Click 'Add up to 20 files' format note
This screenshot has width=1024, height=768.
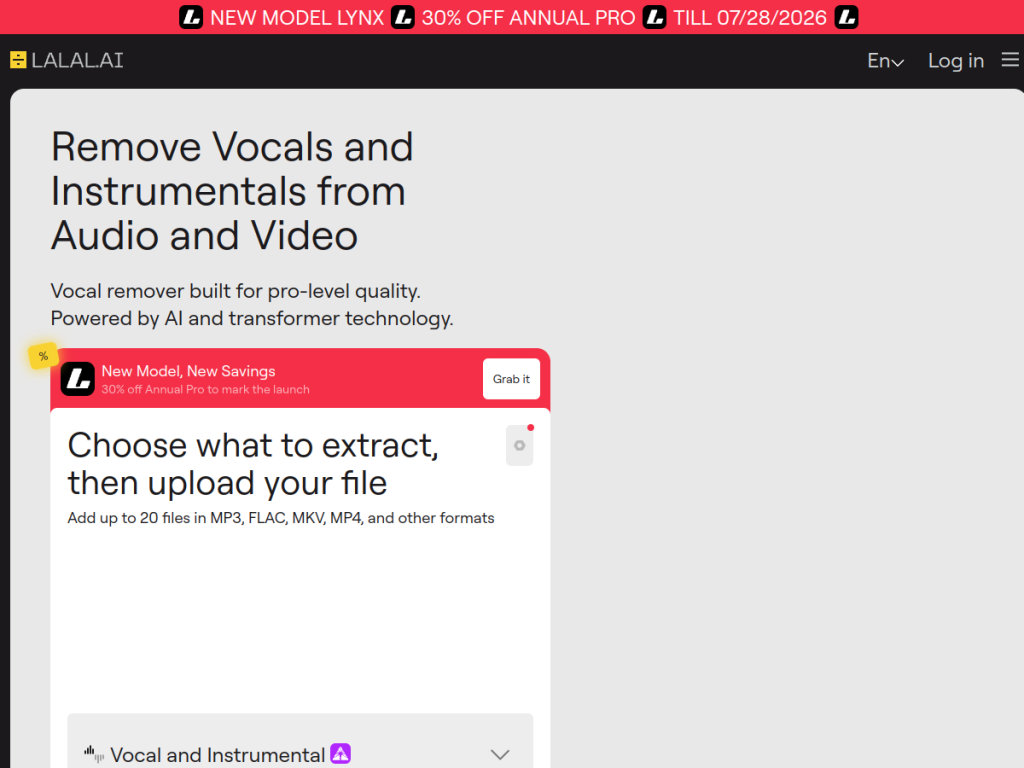point(281,518)
